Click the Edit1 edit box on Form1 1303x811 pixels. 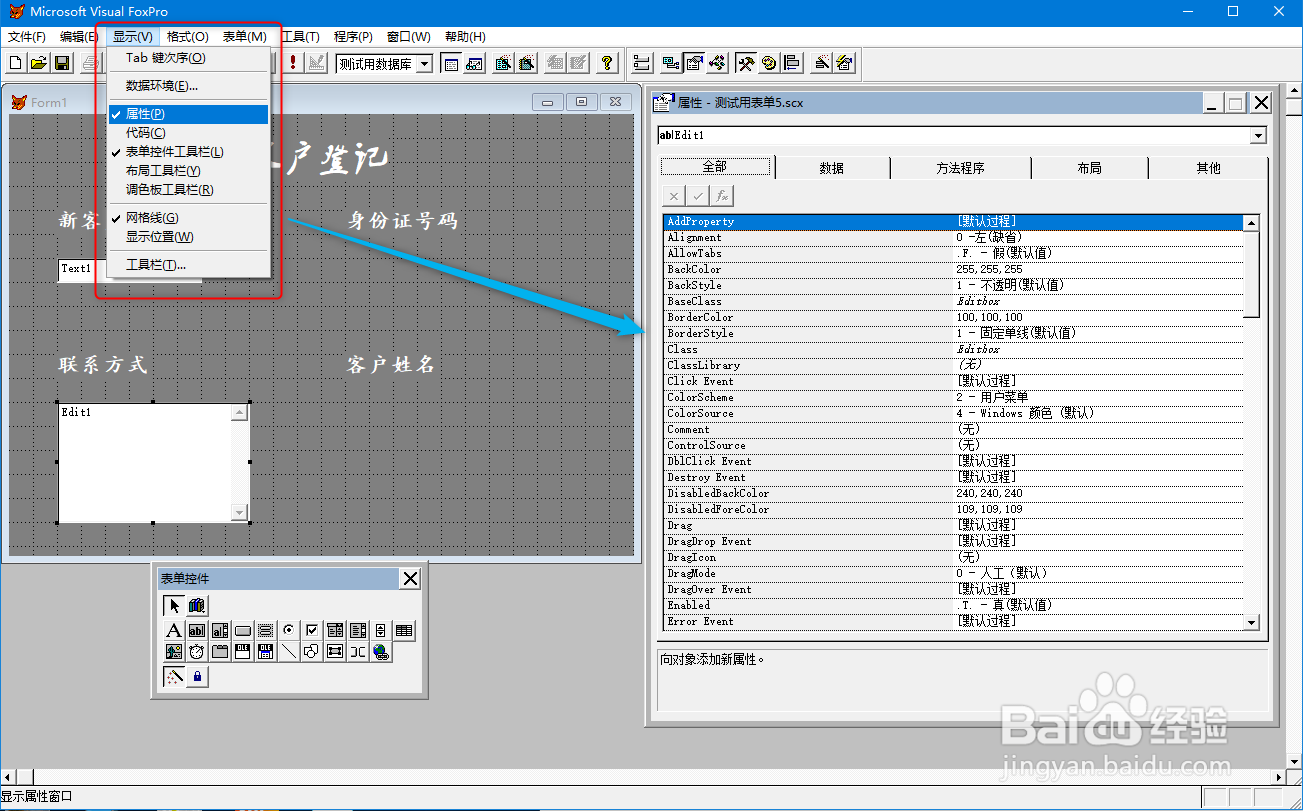coord(153,462)
